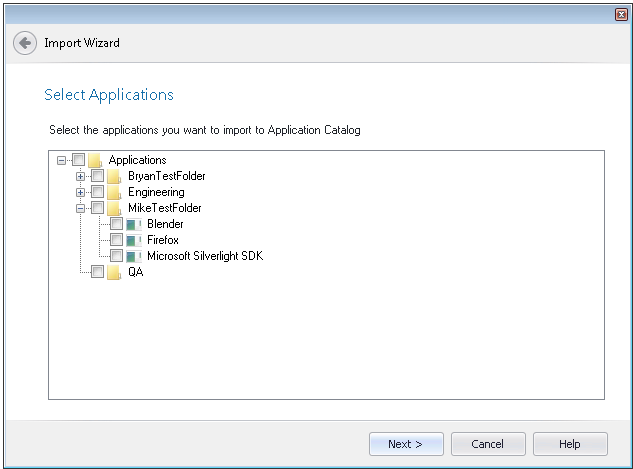Screen dimensions: 633x469
Task: Tick the Microsoft Silverlight SDK checkbox
Action: pyautogui.click(x=116, y=256)
